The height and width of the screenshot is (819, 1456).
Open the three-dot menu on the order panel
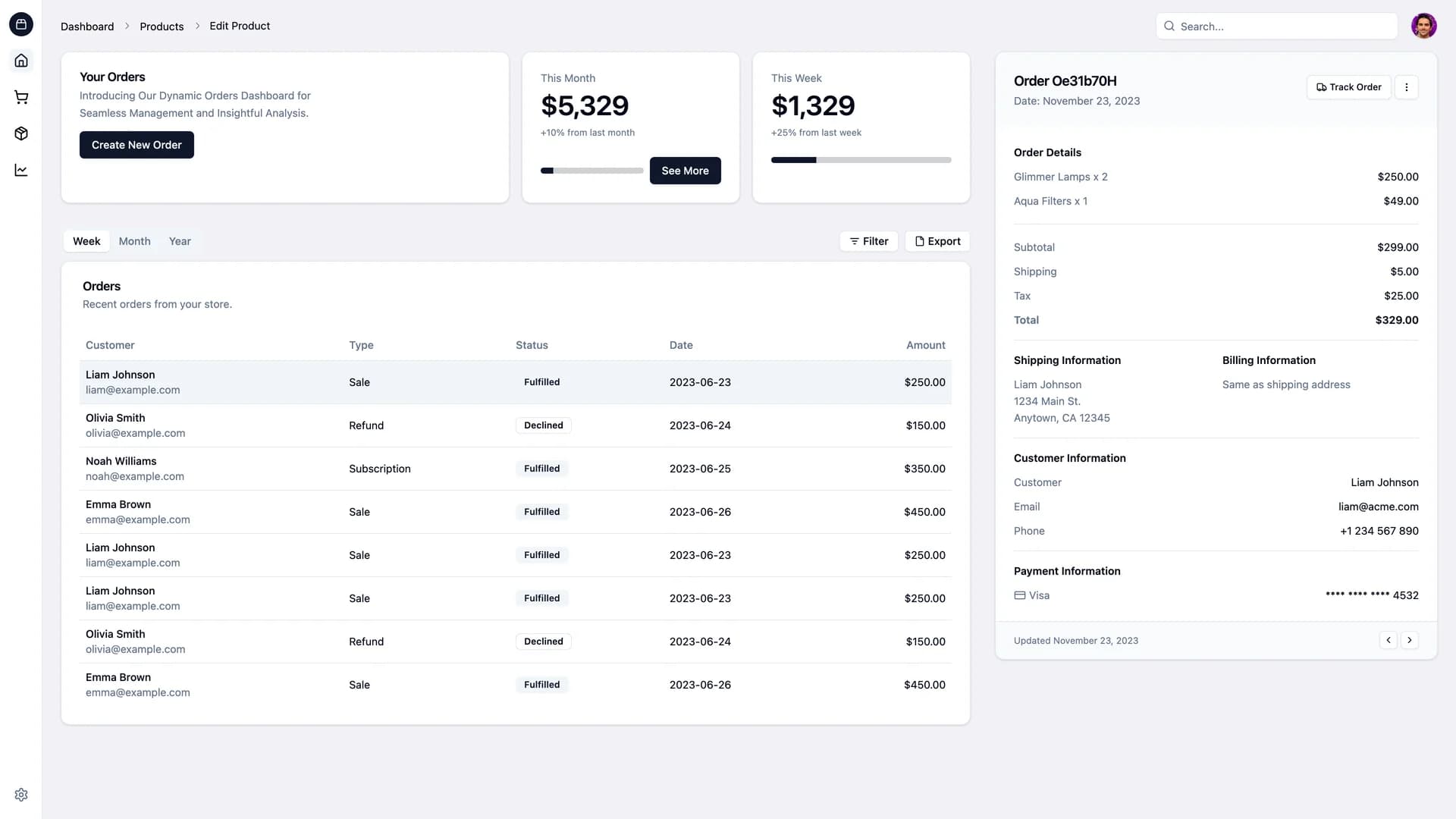1407,86
